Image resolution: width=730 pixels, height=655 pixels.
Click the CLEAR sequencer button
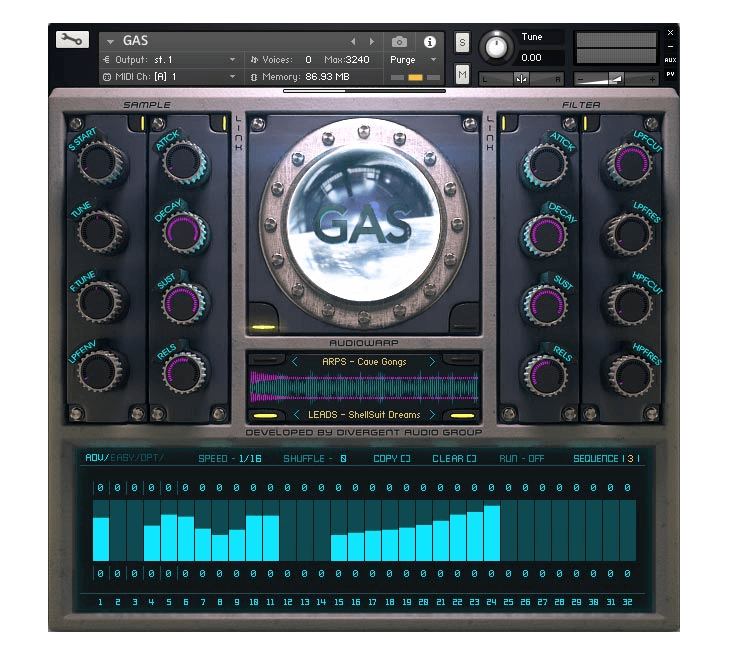click(x=454, y=459)
